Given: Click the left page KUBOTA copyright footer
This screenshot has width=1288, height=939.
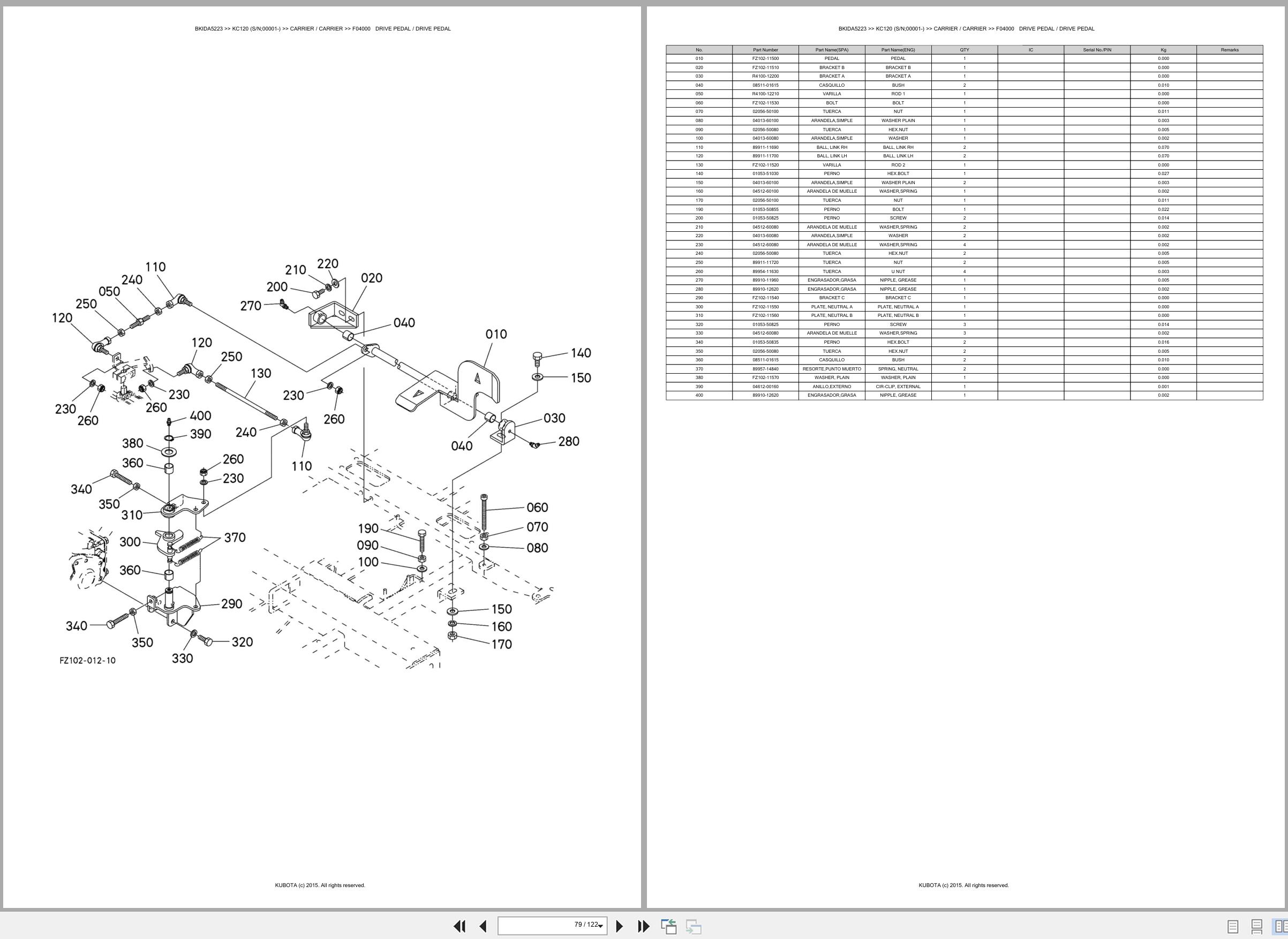Looking at the screenshot, I should point(320,885).
